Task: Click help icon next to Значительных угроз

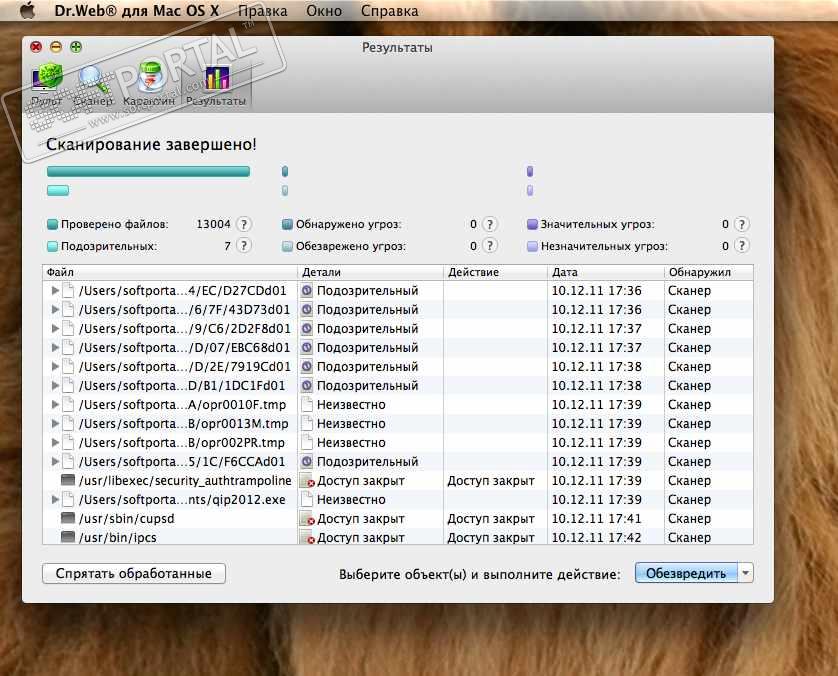Action: (741, 224)
